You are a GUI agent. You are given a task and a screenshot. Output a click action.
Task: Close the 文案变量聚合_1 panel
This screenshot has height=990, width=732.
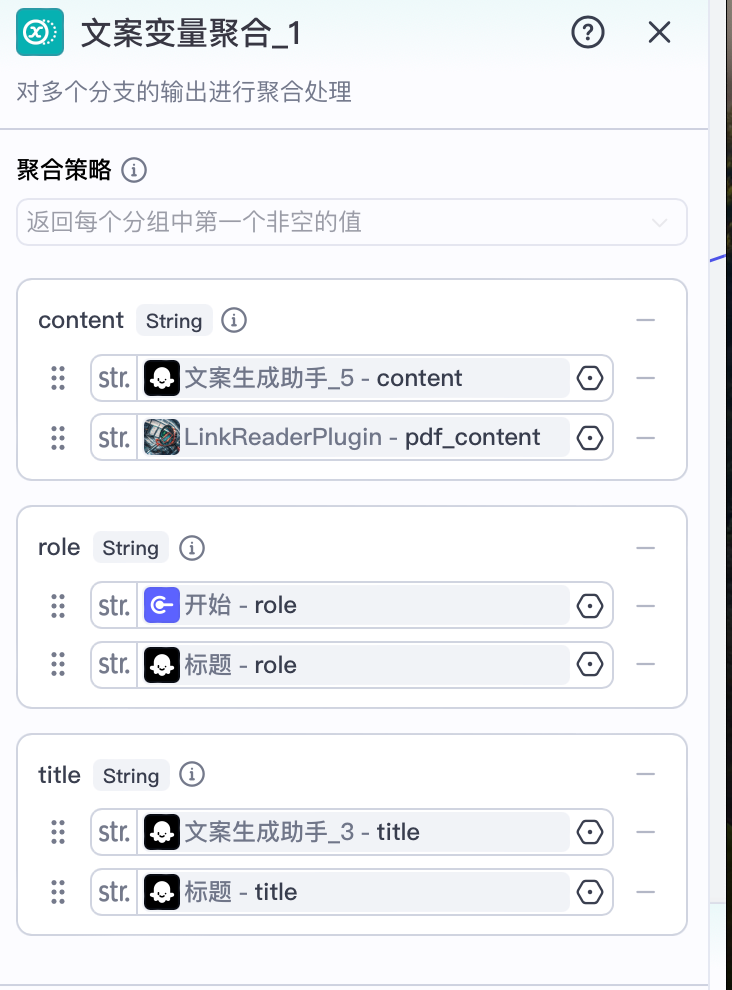click(x=659, y=32)
